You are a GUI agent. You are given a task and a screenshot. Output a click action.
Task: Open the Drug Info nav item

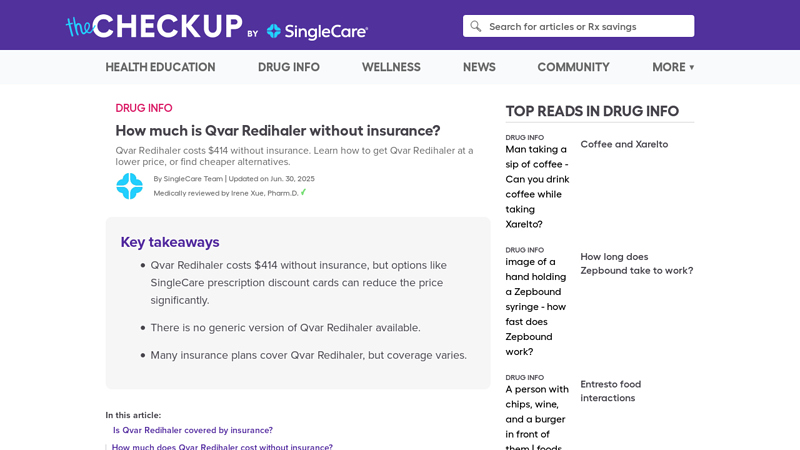[x=289, y=67]
